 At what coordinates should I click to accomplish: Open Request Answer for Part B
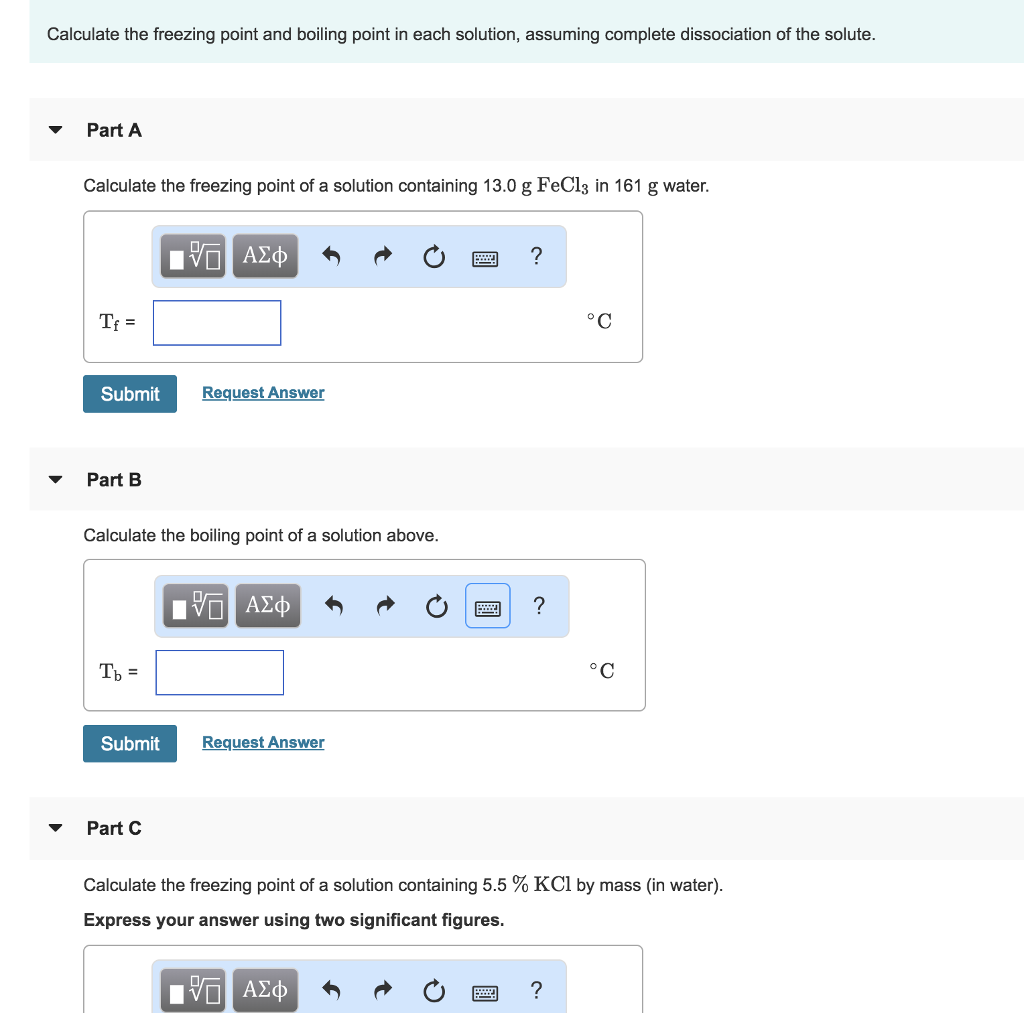pos(262,742)
